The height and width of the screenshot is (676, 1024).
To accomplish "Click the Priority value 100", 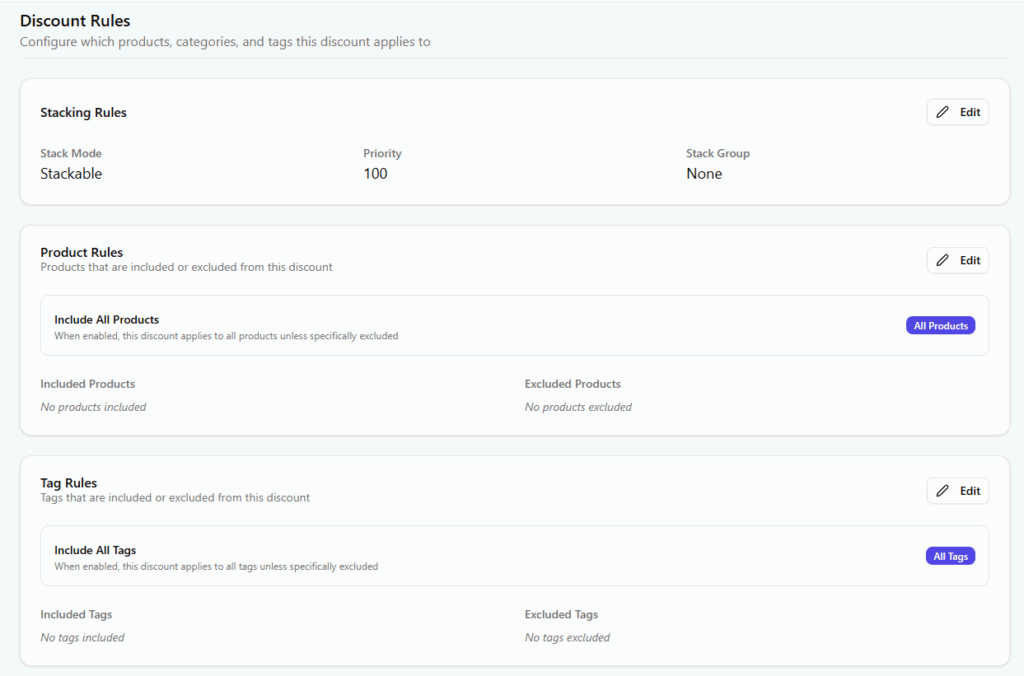I will pos(375,174).
